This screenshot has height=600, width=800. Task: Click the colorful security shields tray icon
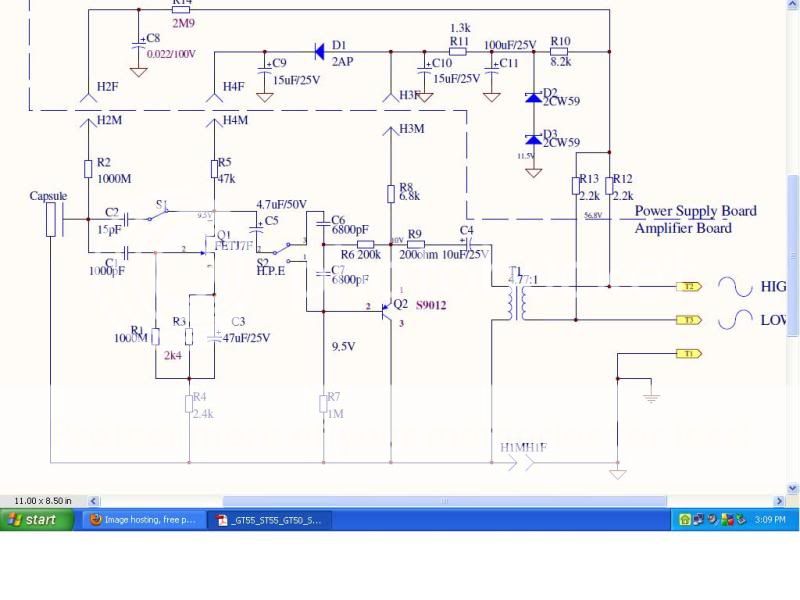[728, 520]
